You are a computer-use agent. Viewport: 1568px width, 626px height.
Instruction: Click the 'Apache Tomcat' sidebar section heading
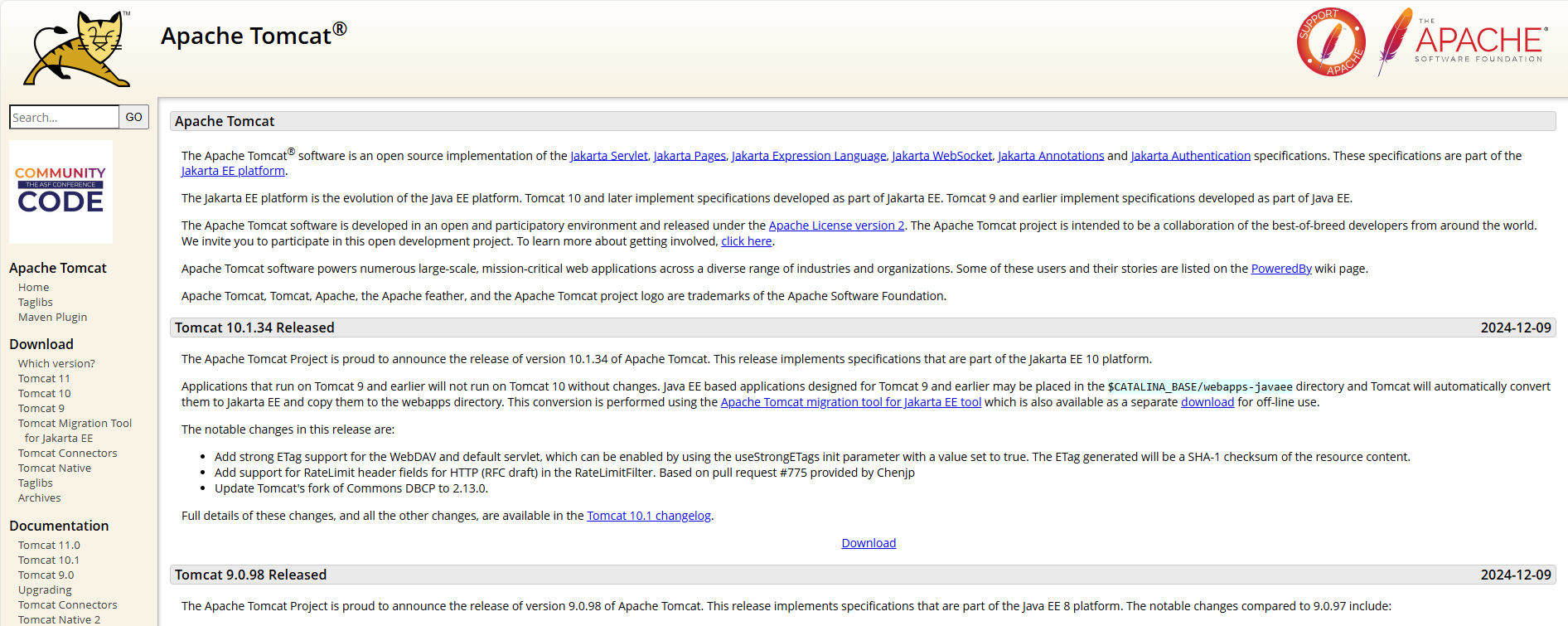58,268
